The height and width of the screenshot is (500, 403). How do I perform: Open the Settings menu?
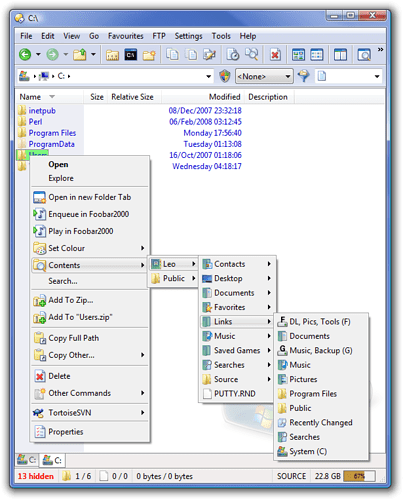point(188,36)
